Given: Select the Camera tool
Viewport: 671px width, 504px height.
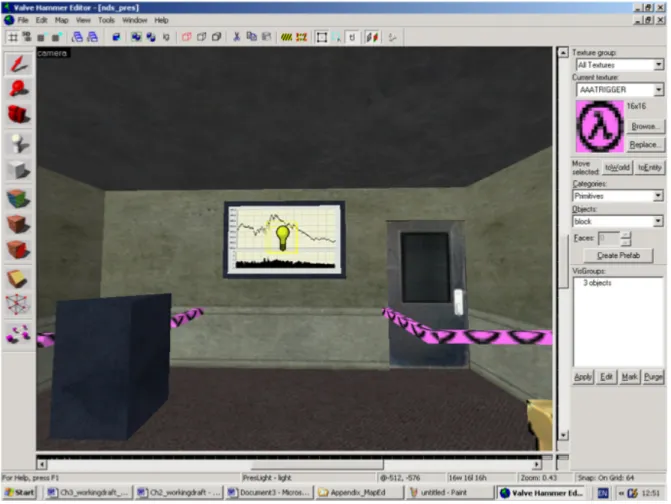Looking at the screenshot, I should coord(18,114).
